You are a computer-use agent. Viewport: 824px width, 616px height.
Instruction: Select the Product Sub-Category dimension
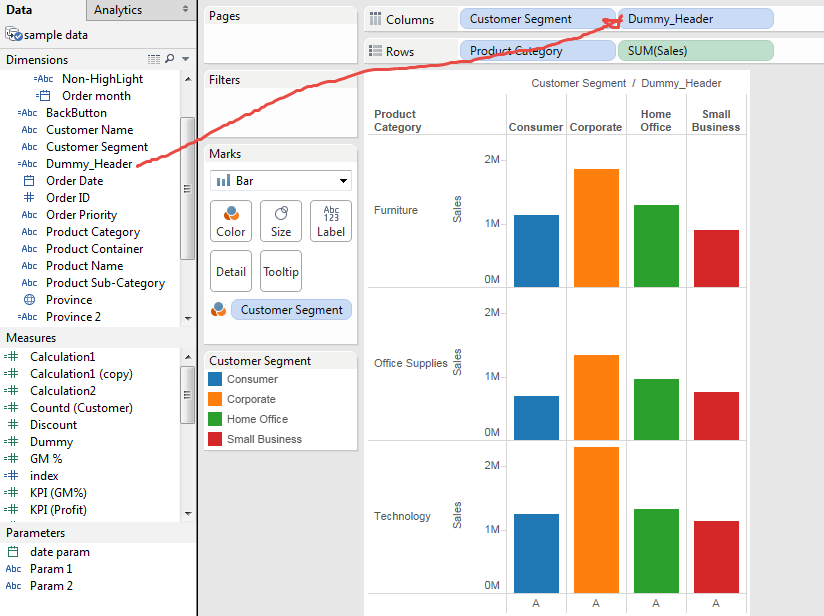[x=105, y=283]
